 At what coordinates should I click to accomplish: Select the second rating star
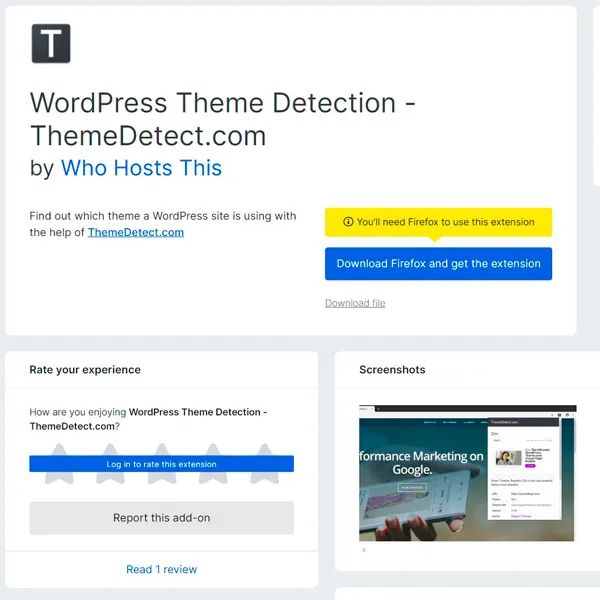(x=110, y=463)
